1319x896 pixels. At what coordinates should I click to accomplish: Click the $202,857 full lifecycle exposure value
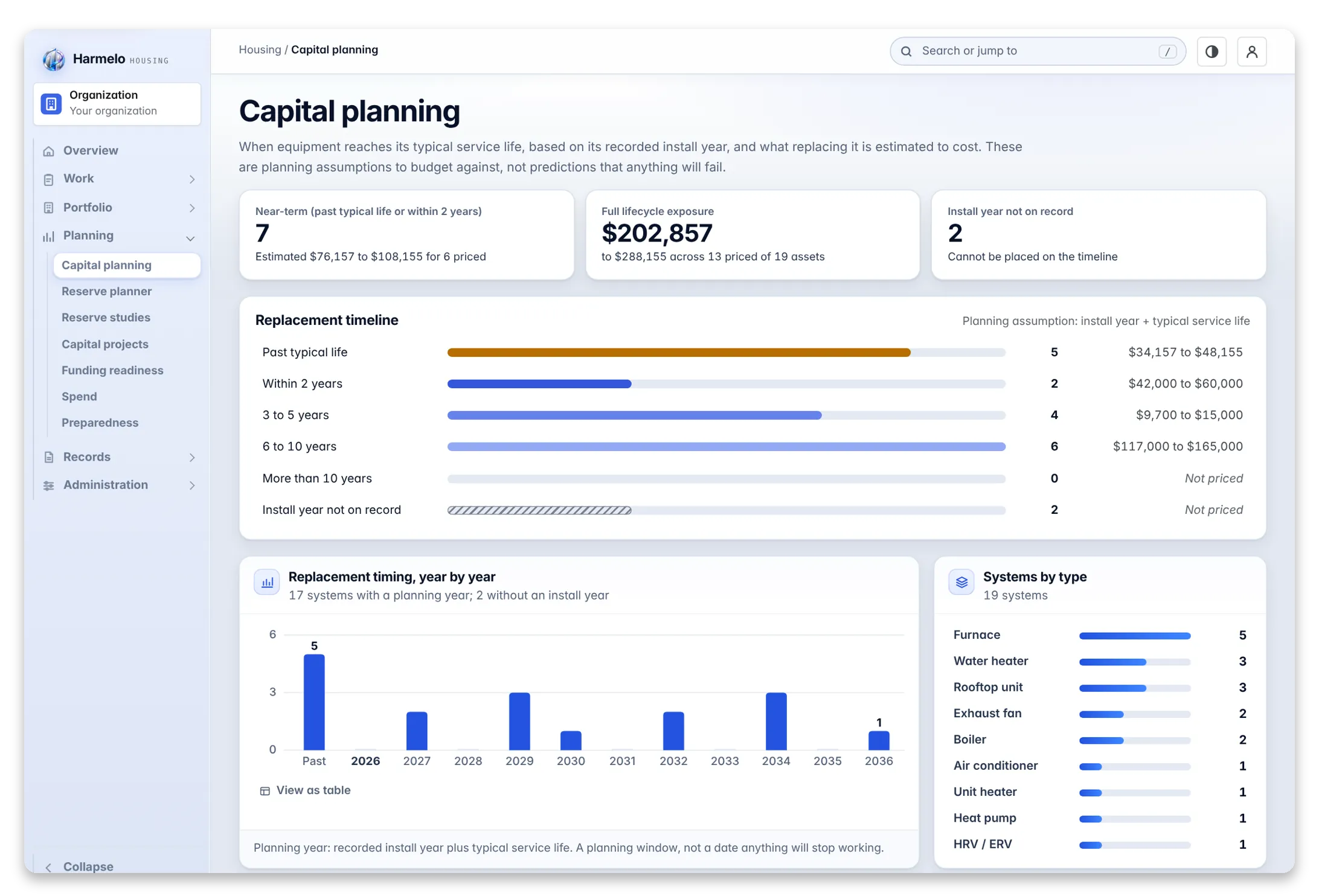657,233
